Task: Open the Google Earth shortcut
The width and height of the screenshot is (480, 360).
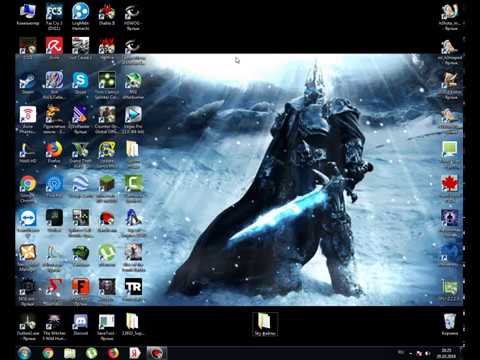Action: (x=80, y=187)
